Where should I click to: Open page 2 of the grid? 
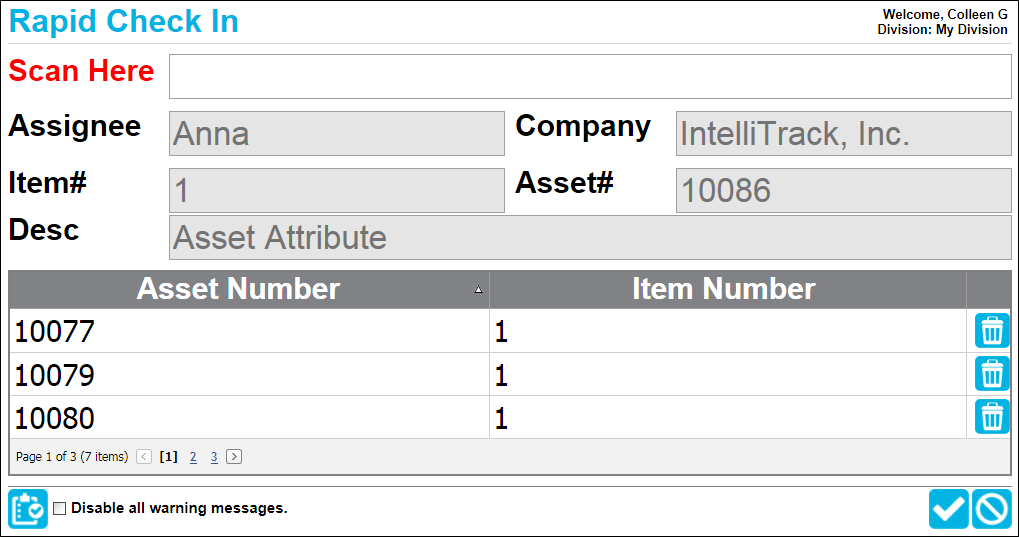(193, 457)
